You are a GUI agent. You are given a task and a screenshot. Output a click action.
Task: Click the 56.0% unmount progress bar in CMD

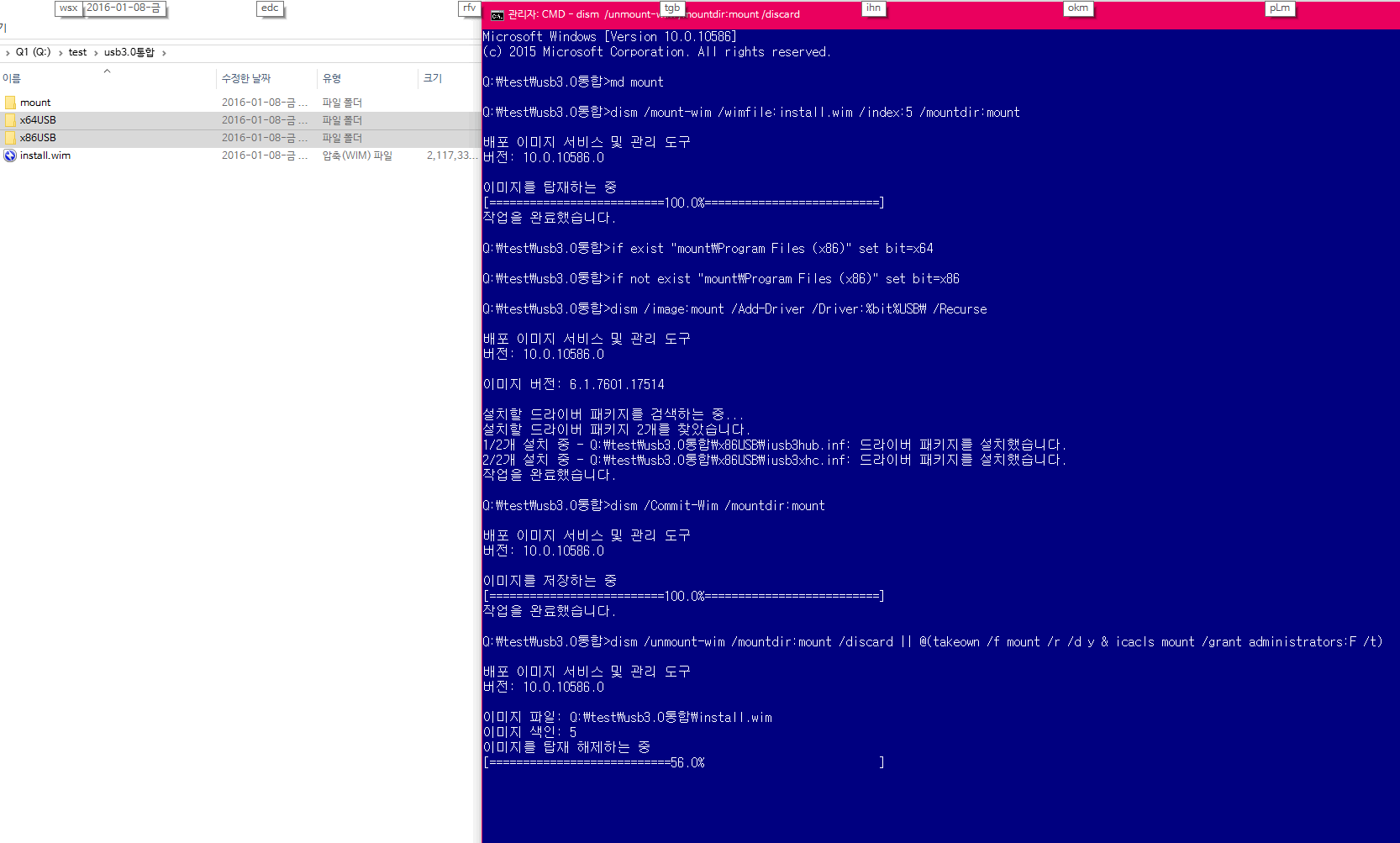point(683,763)
